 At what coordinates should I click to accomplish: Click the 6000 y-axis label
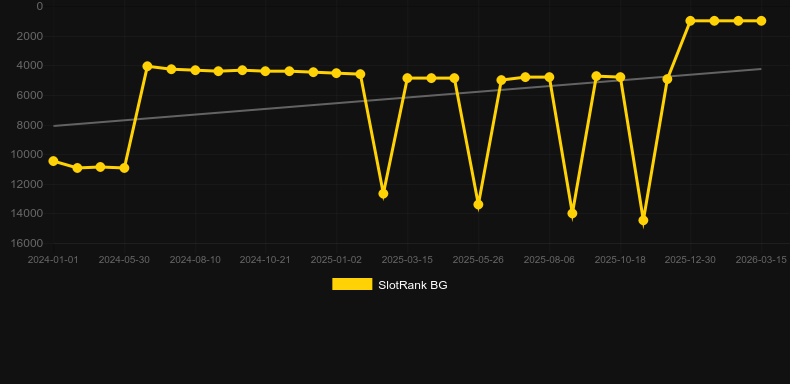coord(31,95)
